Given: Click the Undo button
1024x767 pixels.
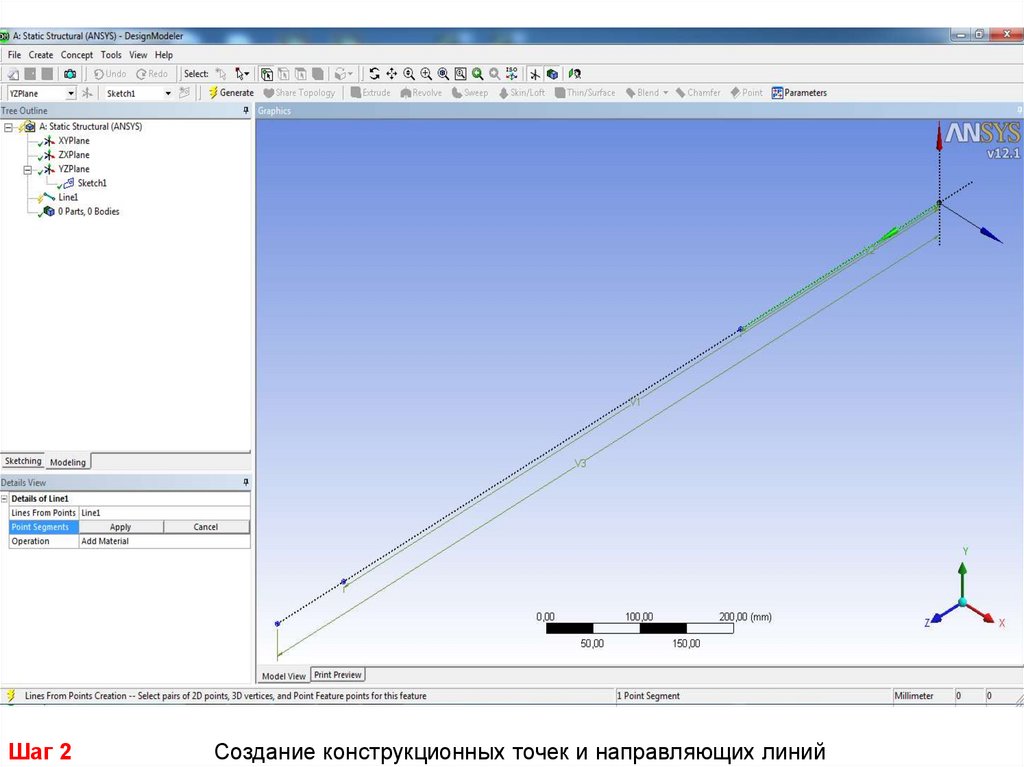Looking at the screenshot, I should 110,74.
